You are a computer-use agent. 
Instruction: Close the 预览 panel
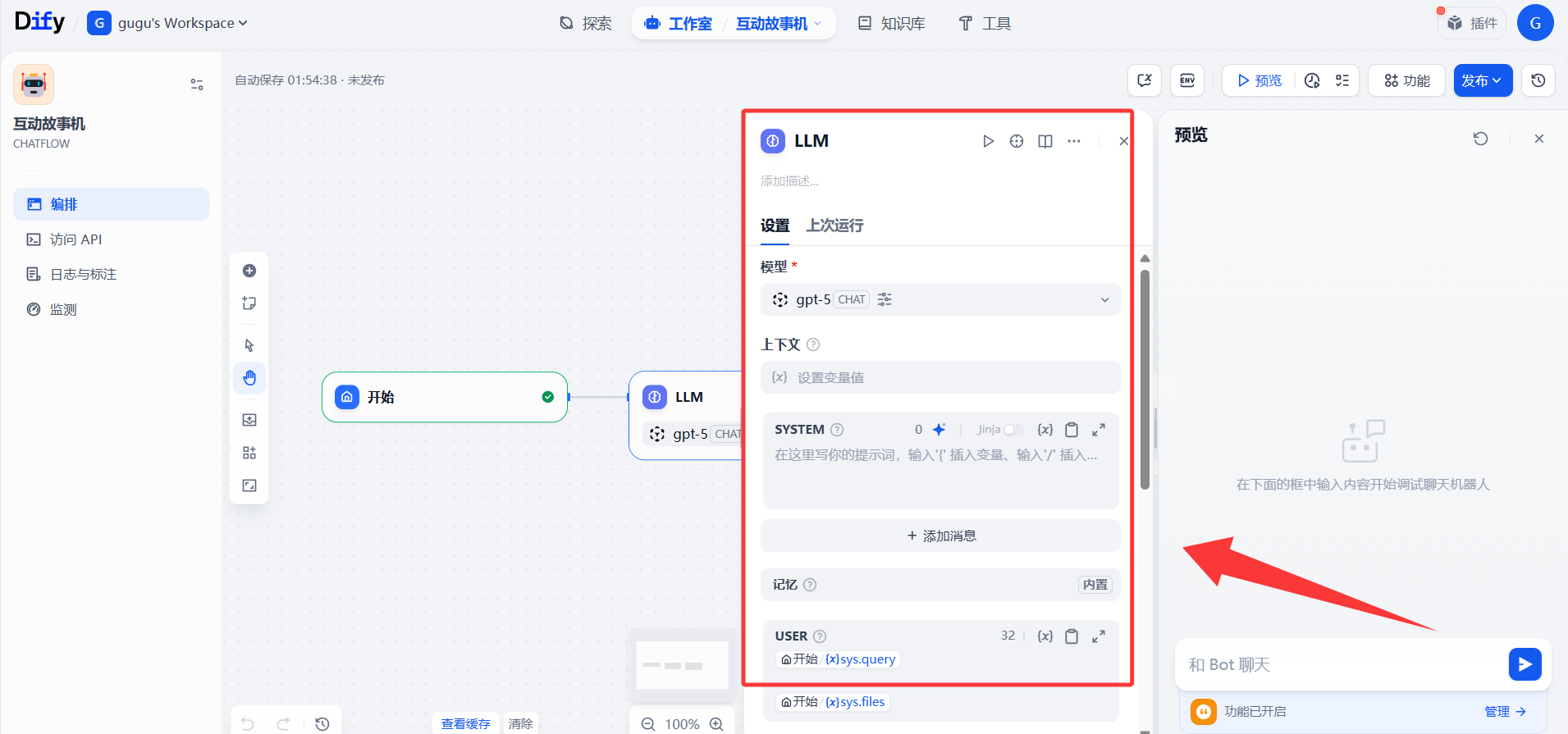coord(1539,139)
